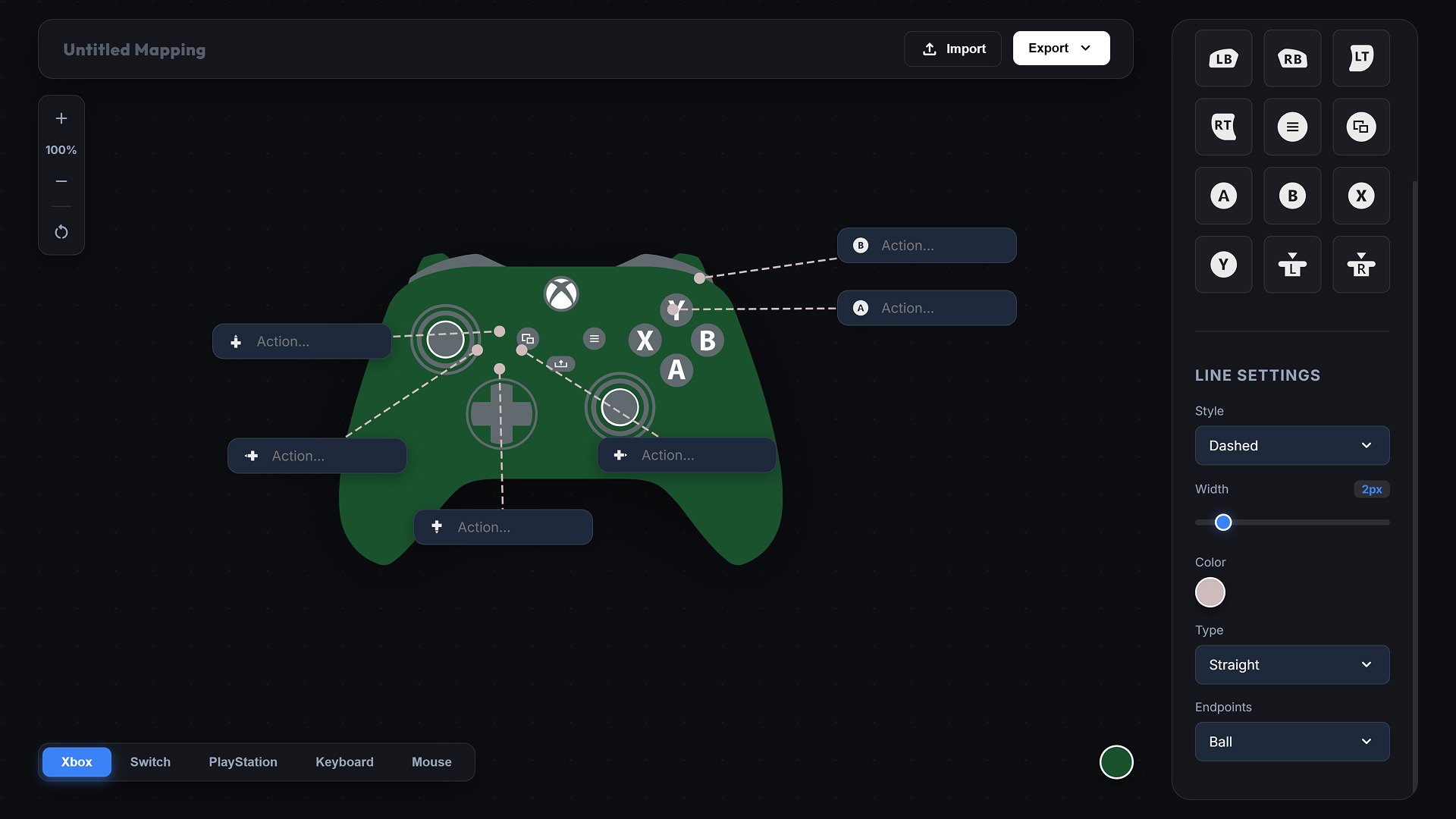Select the RB button icon from palette
This screenshot has width=1456, height=819.
pos(1292,58)
